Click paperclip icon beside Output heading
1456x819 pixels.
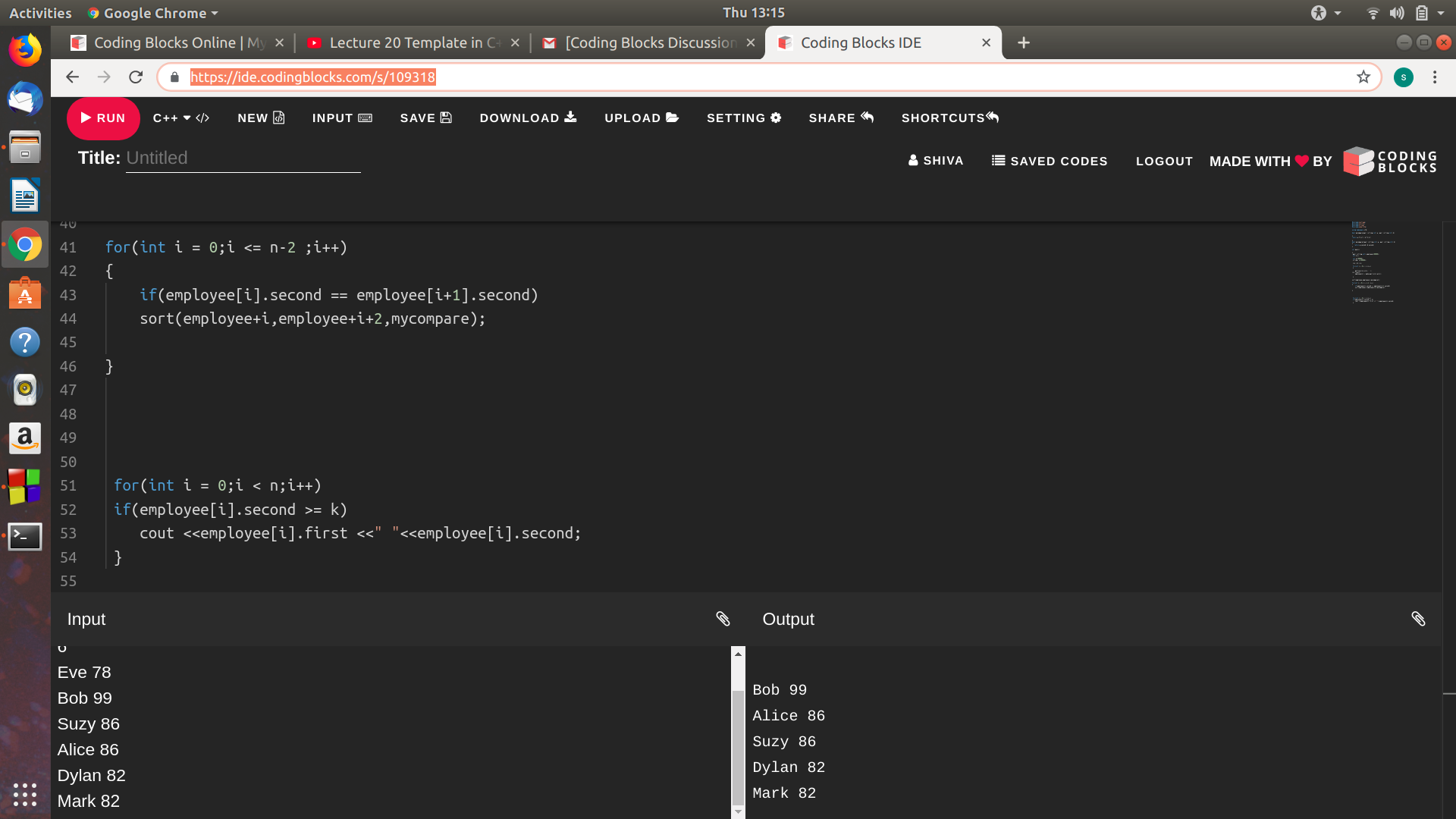[1418, 620]
